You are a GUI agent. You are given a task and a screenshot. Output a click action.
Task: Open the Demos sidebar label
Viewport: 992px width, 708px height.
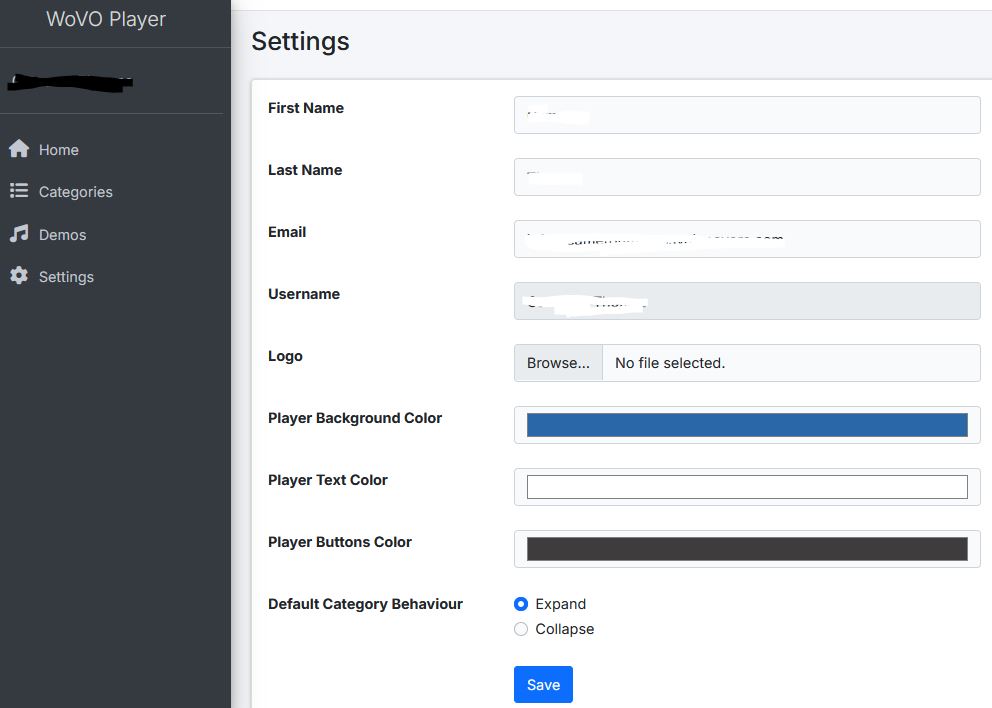click(63, 235)
